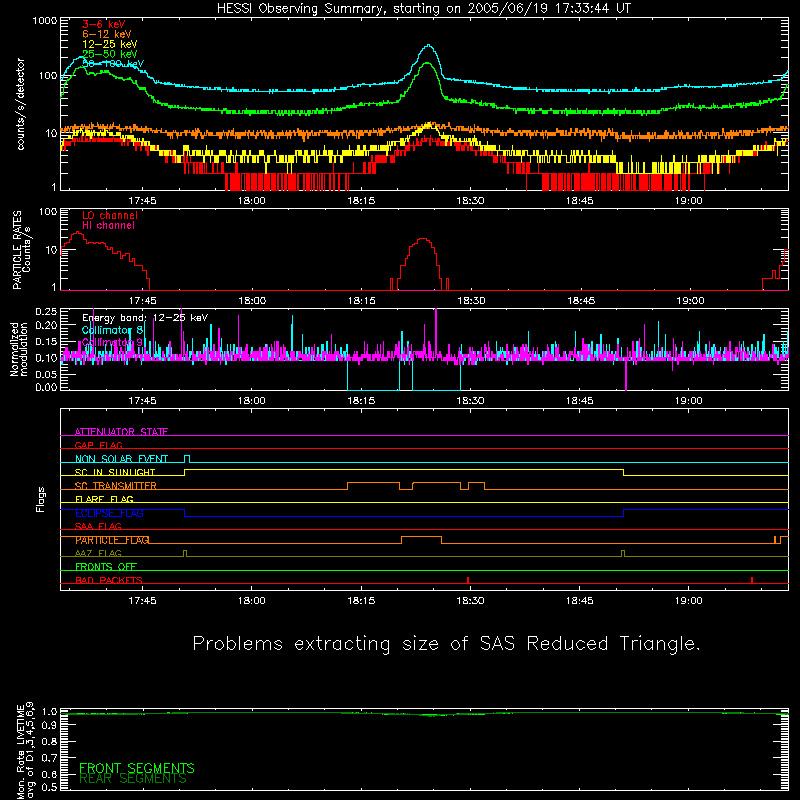Select the red 3-6 keV legend label

(x=104, y=24)
